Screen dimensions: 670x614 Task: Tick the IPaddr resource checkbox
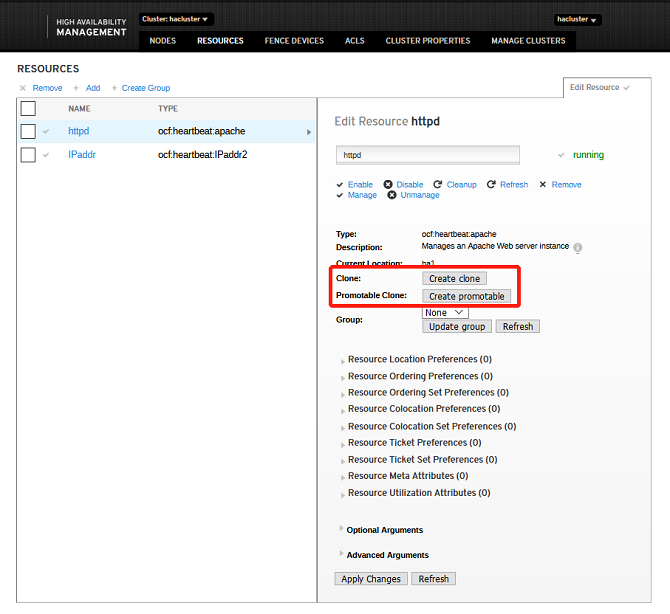coord(28,155)
